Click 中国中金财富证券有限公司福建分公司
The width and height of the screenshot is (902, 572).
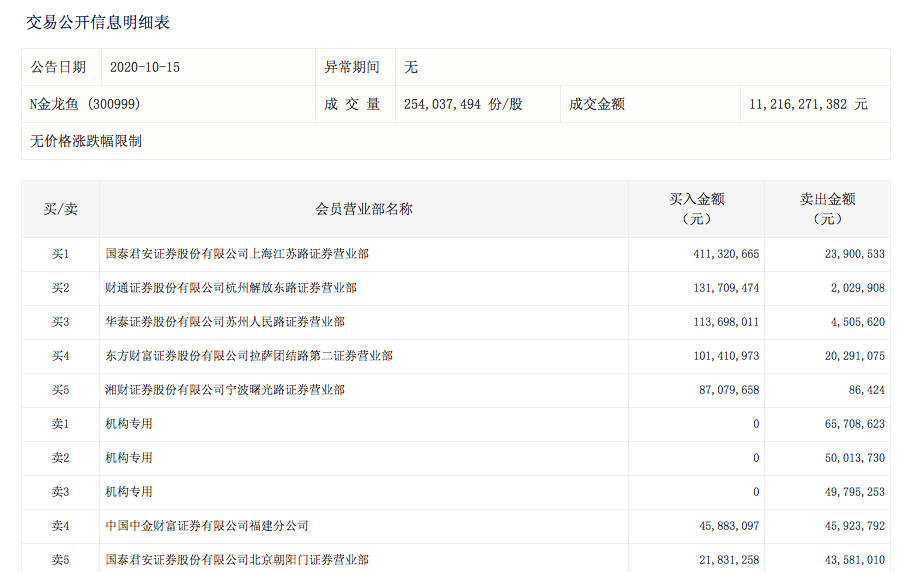(x=207, y=525)
